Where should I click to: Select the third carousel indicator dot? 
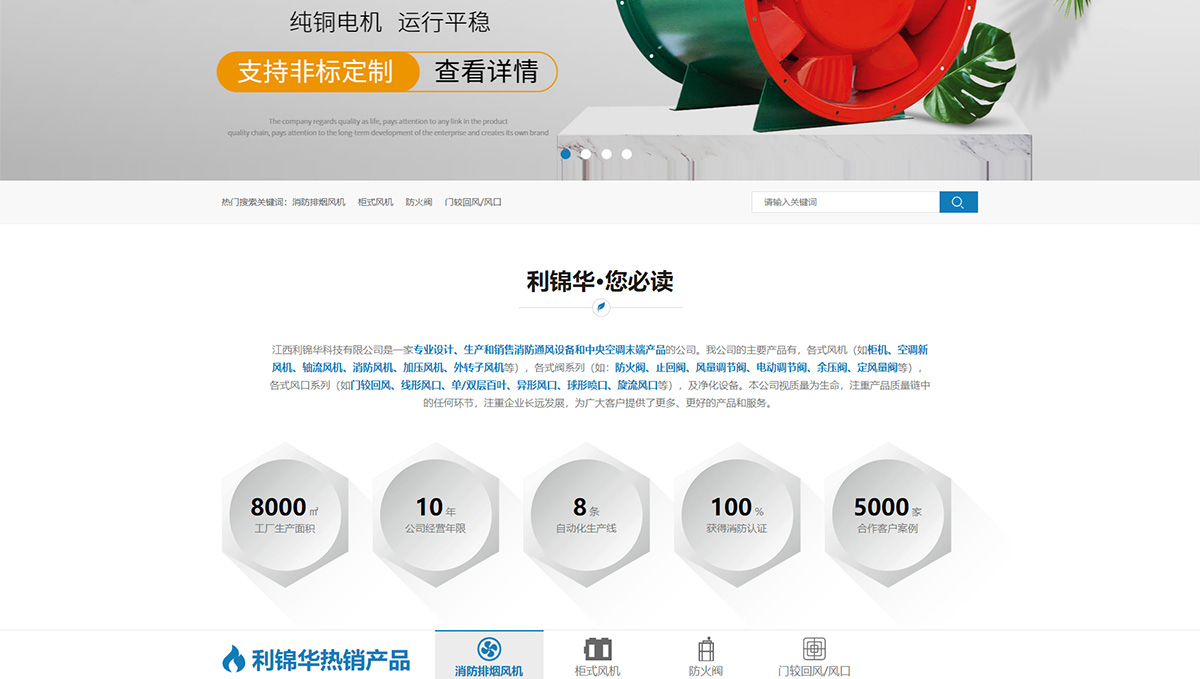coord(607,153)
